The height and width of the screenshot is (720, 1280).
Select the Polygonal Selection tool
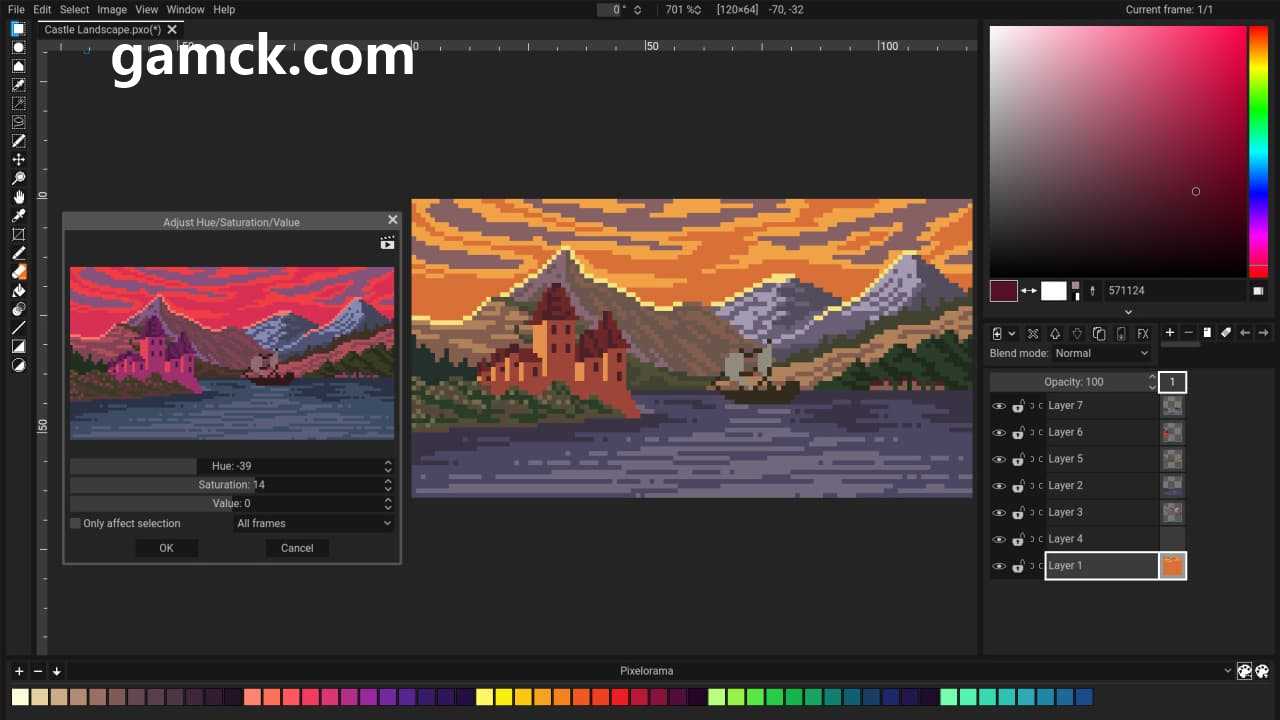point(18,66)
